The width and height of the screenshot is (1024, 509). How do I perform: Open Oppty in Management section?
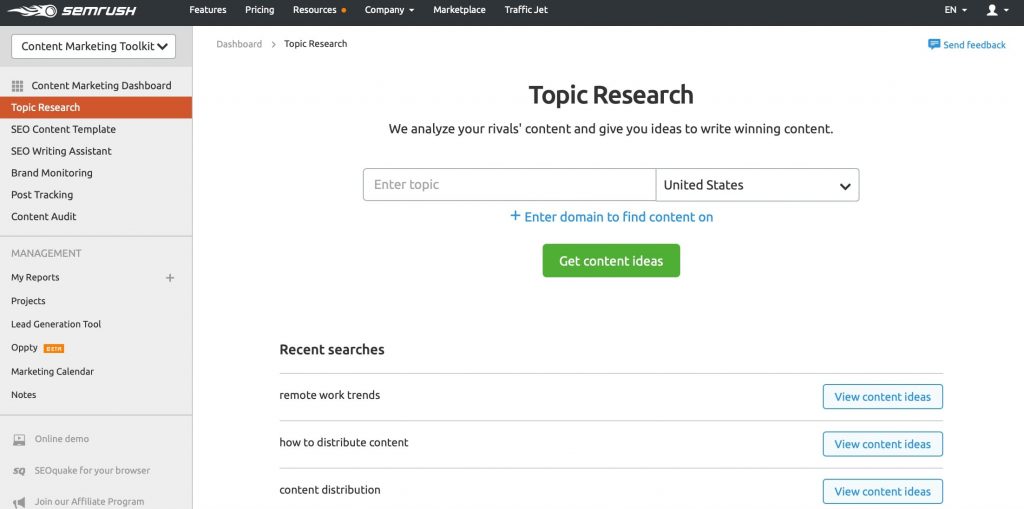click(x=24, y=348)
